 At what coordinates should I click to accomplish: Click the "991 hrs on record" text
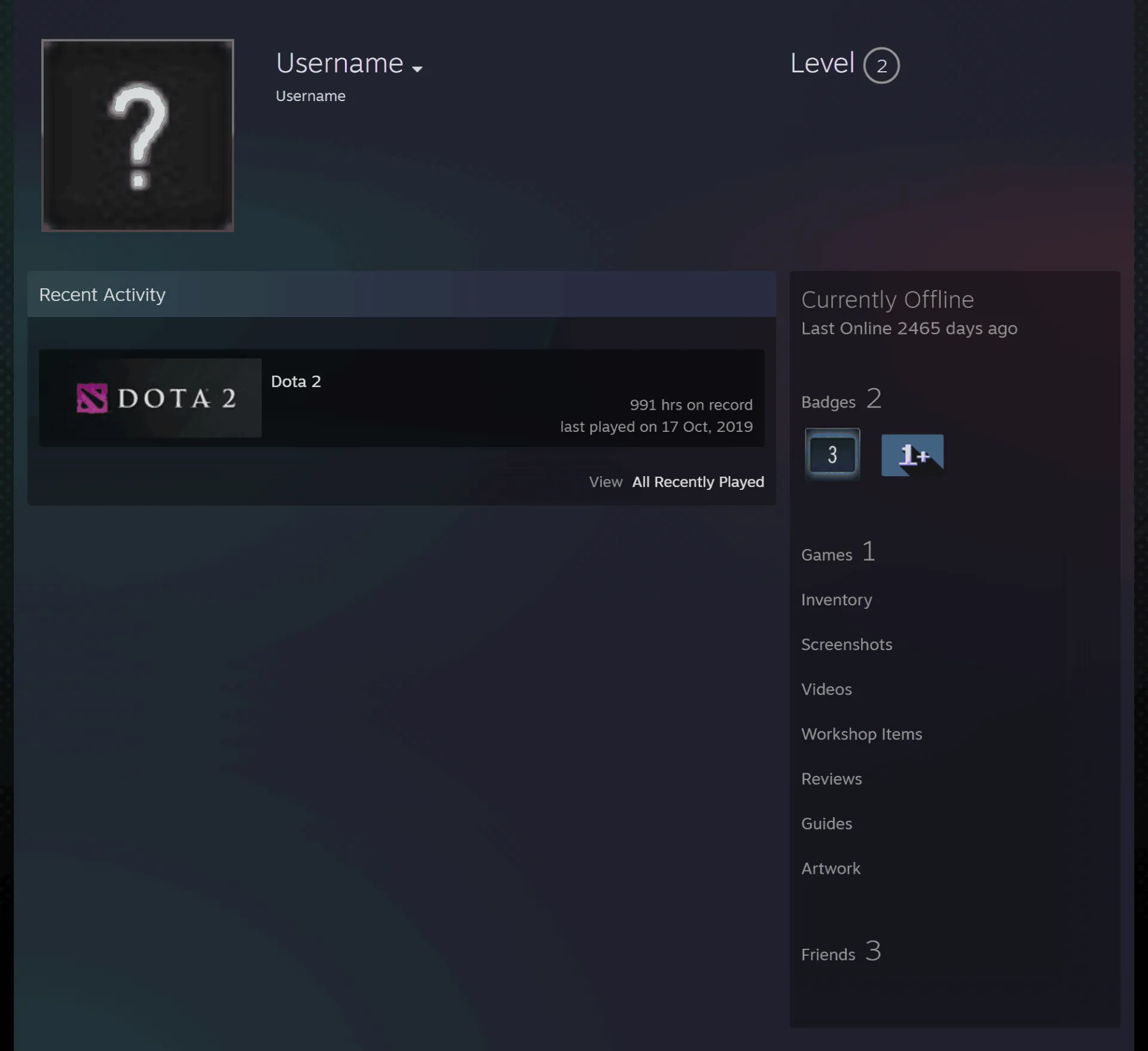click(691, 405)
